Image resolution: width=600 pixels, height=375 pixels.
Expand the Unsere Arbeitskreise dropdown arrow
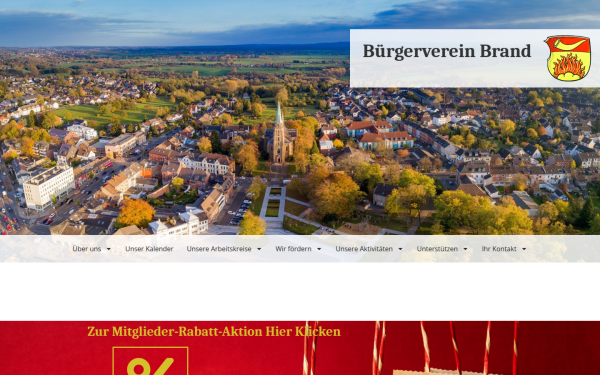point(259,249)
